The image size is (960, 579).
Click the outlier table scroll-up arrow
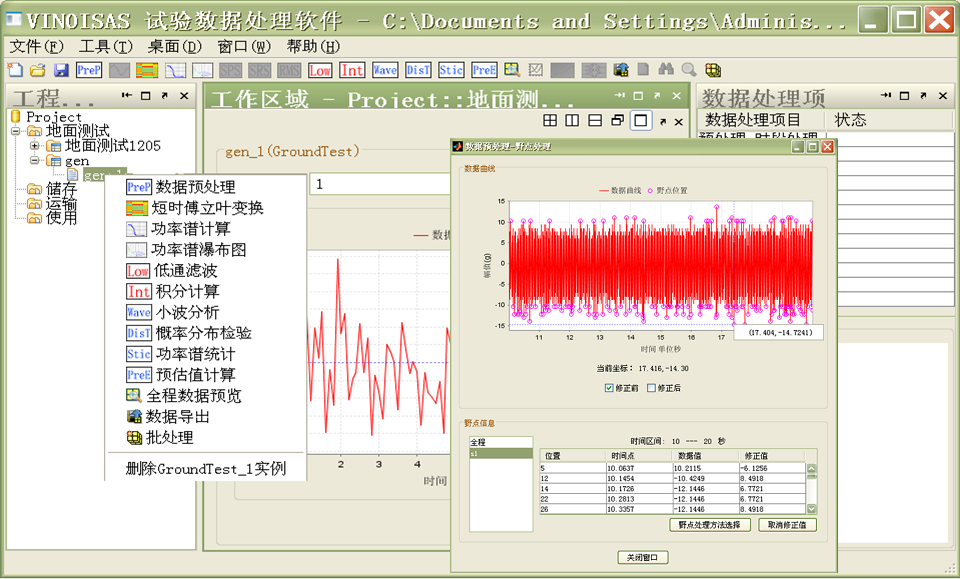tap(811, 469)
